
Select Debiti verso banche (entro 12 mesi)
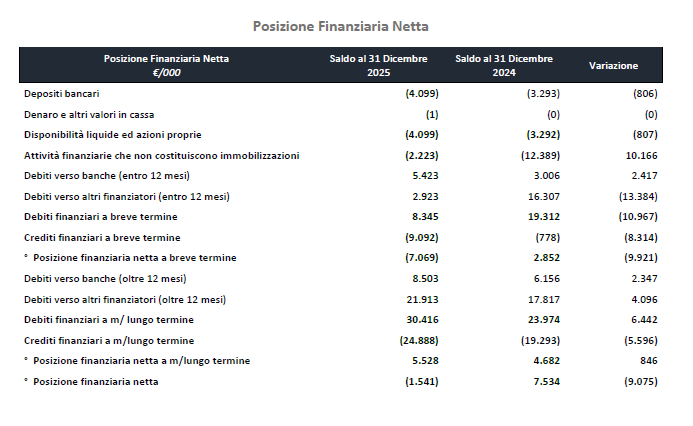(107, 175)
